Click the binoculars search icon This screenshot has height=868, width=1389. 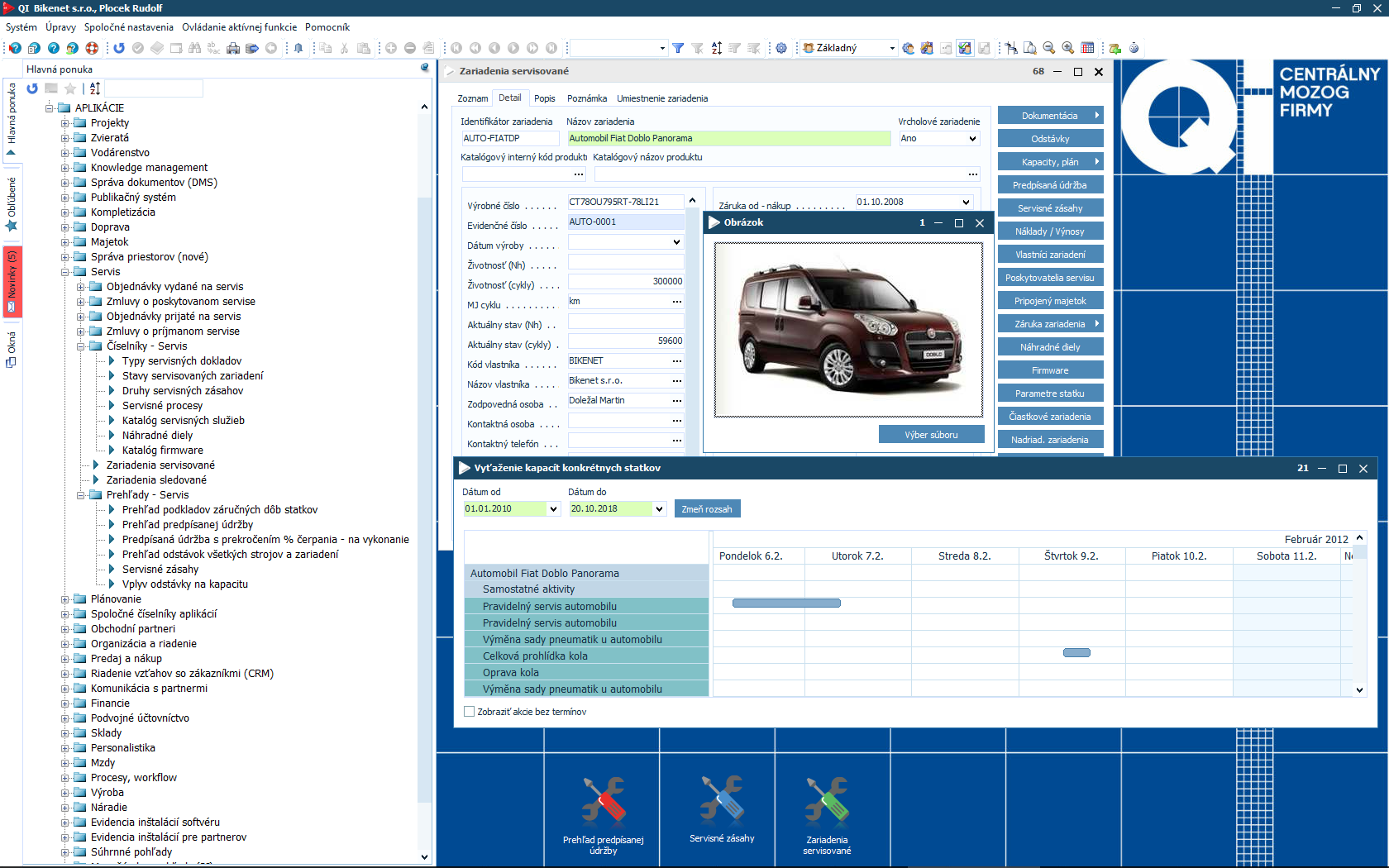[194, 48]
